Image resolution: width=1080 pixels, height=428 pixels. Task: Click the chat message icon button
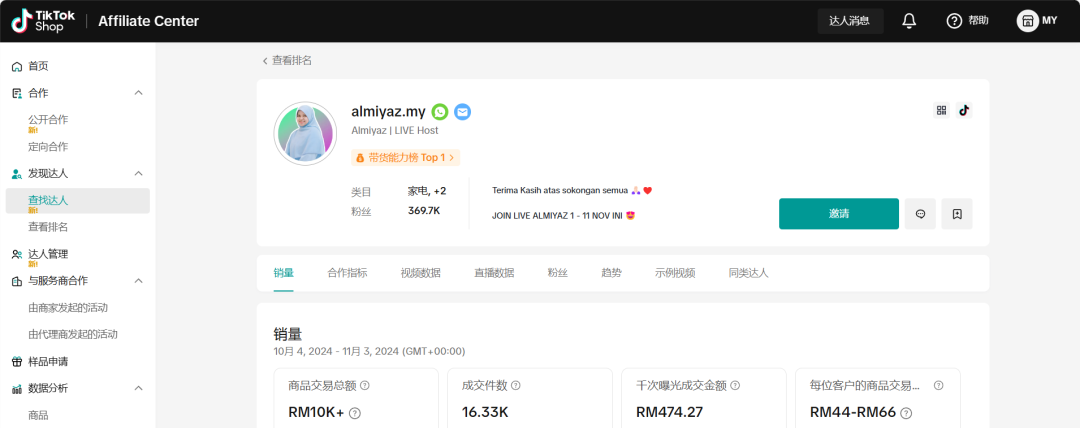click(920, 214)
